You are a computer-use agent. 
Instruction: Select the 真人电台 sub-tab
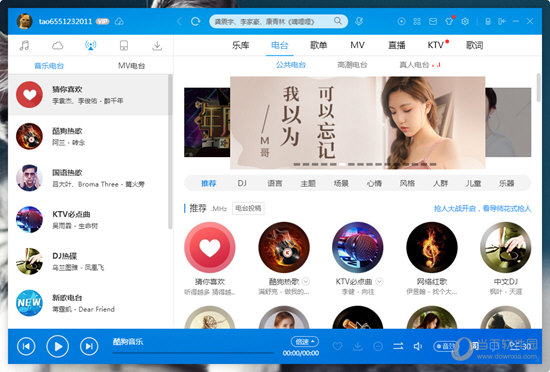[414, 65]
